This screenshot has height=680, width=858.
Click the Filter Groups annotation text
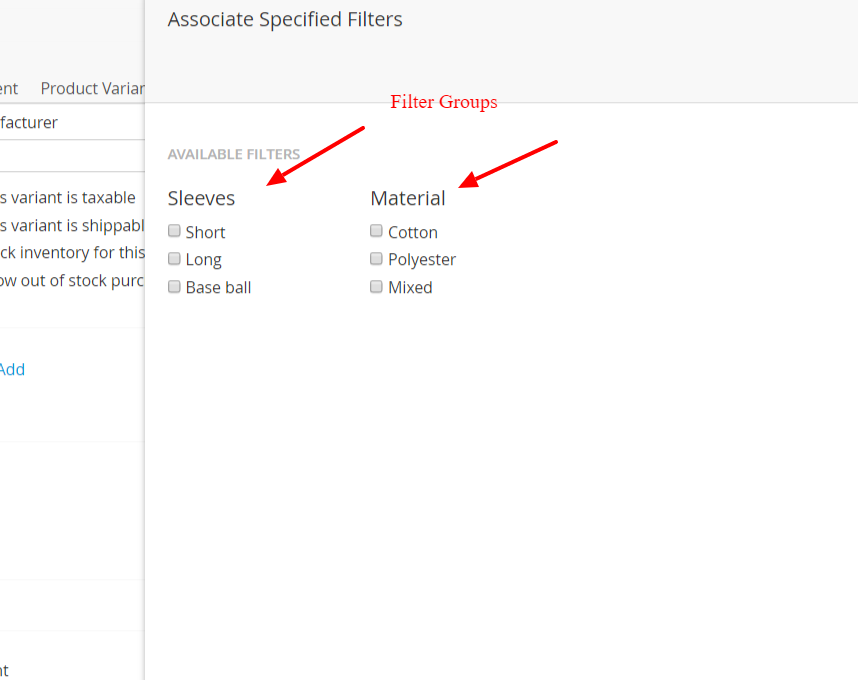(x=444, y=102)
